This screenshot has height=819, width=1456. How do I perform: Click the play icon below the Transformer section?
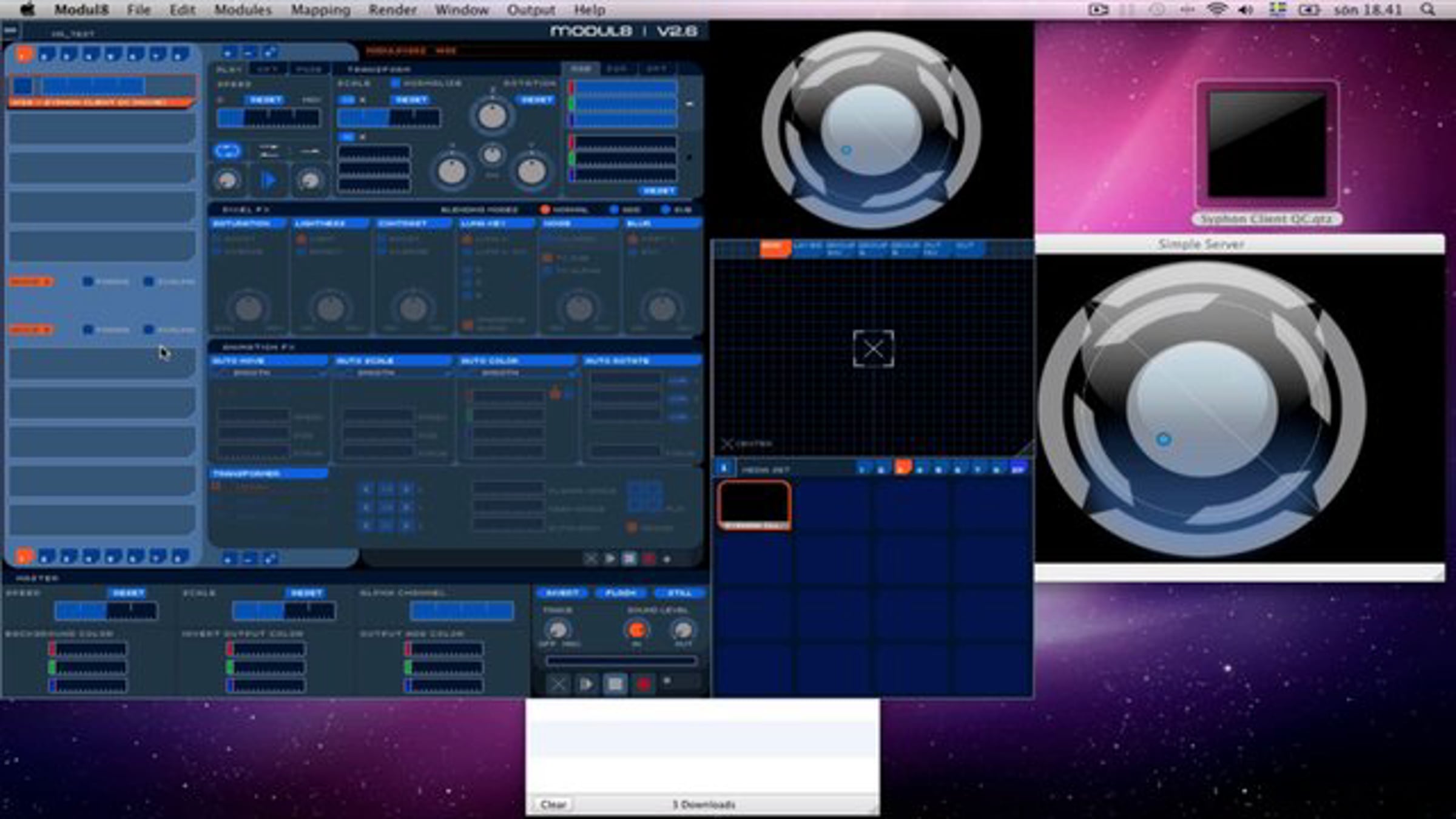click(x=610, y=559)
